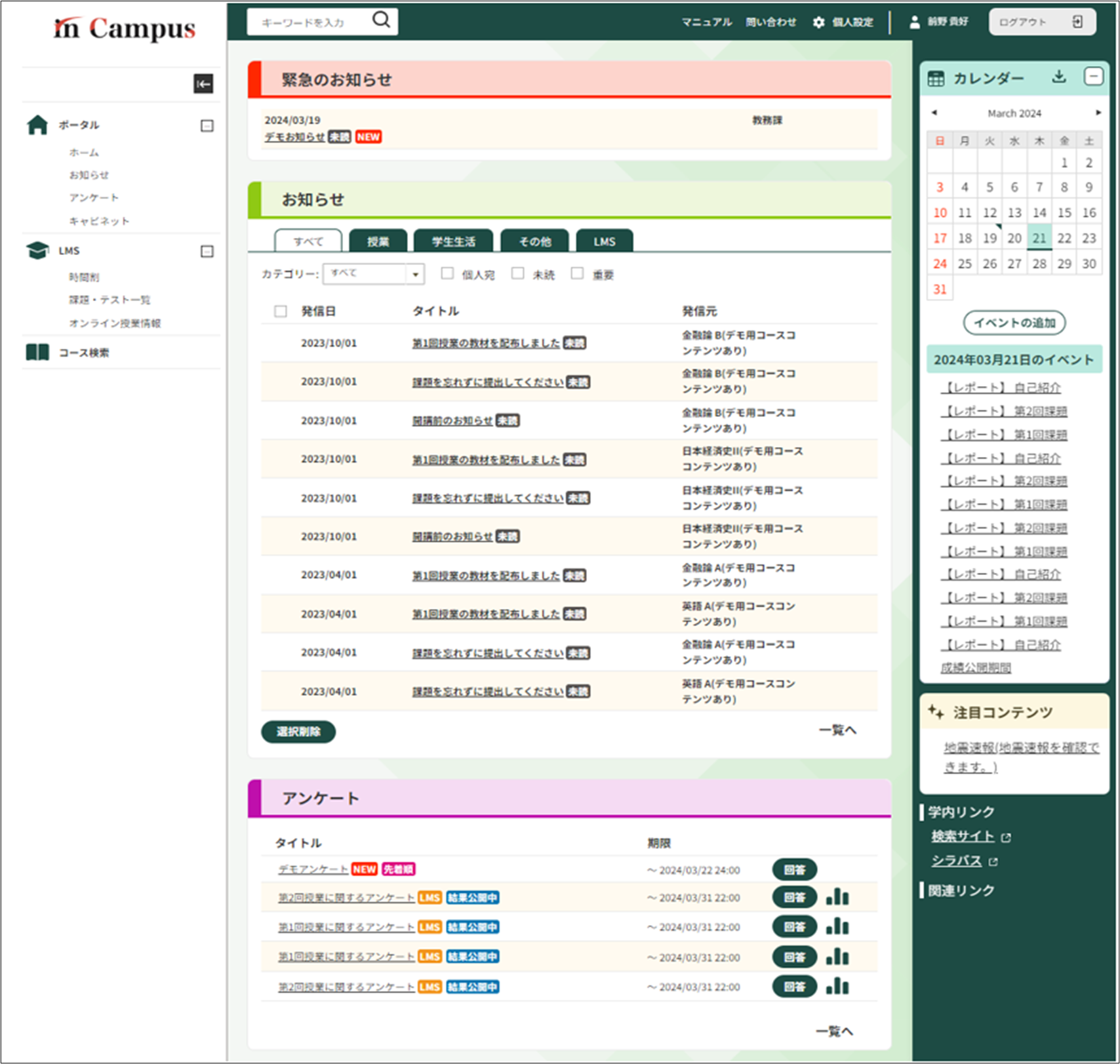
Task: Open personal settings gear icon
Action: 818,22
